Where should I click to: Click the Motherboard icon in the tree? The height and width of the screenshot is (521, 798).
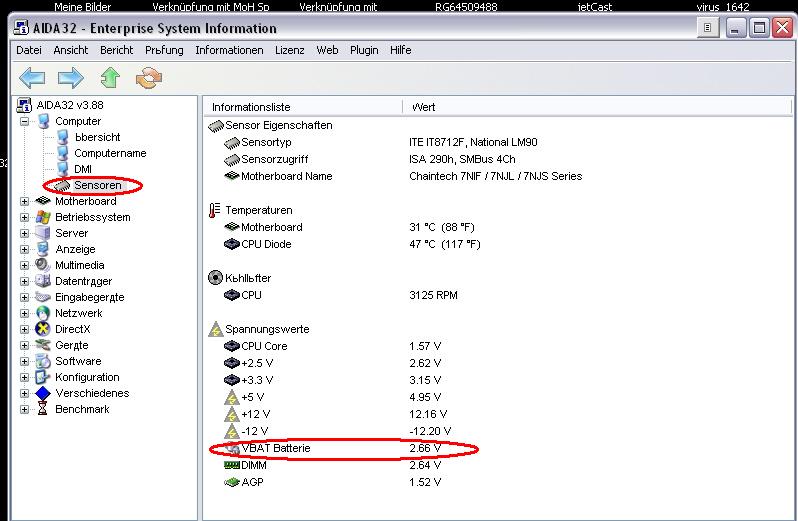pos(43,201)
